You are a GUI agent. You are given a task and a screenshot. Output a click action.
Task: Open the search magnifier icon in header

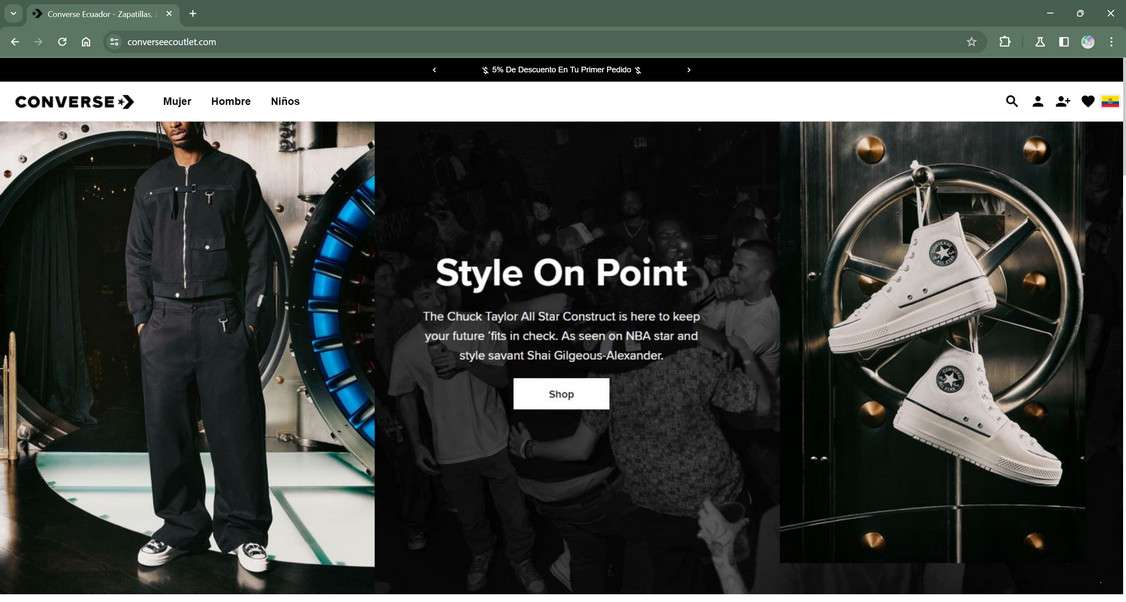(1012, 101)
